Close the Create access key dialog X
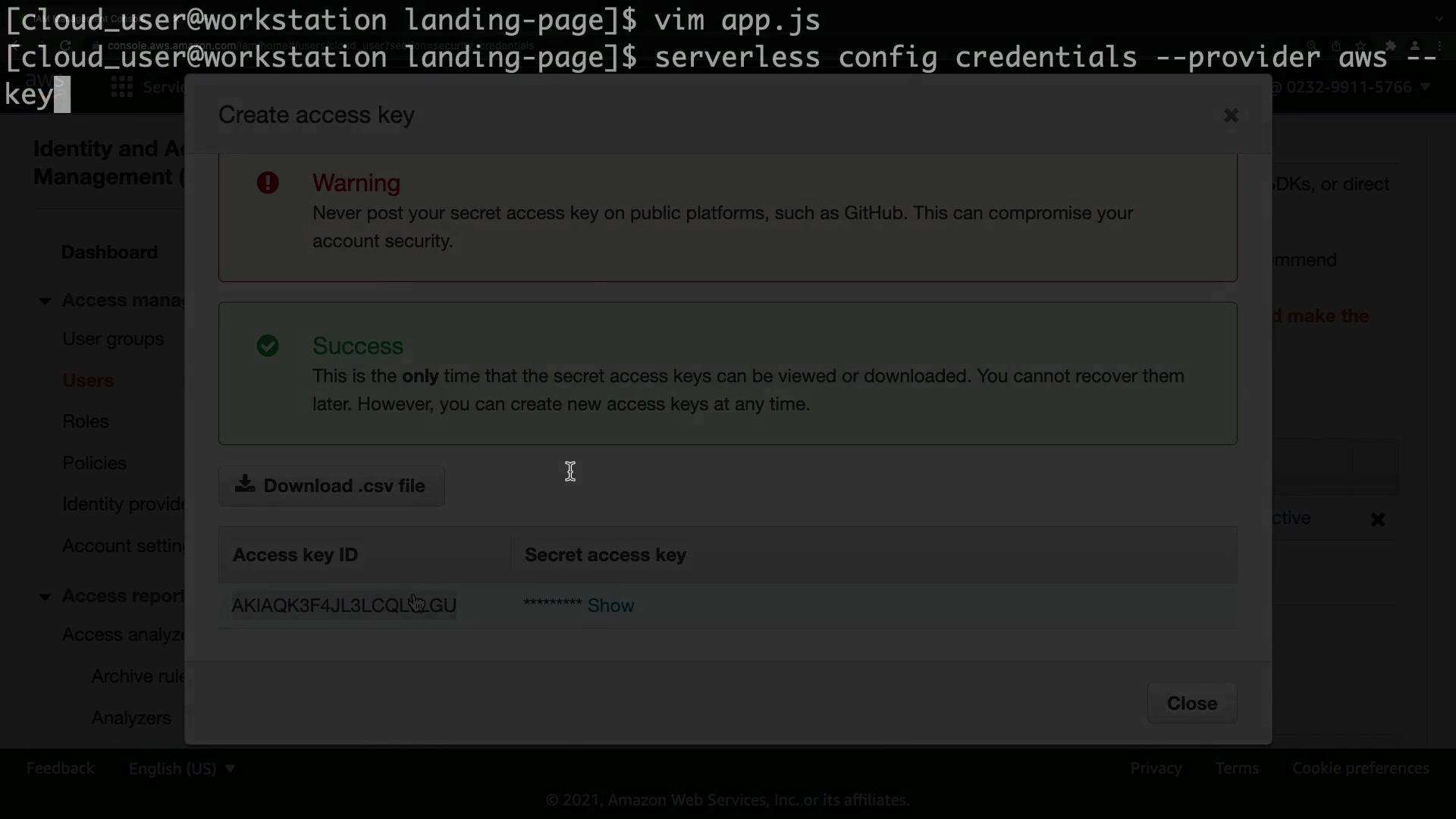1456x819 pixels. (x=1231, y=115)
